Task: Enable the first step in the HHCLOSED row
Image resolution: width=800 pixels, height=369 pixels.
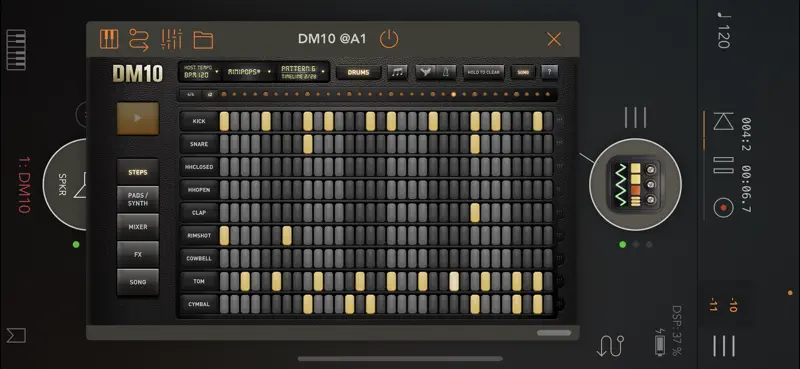Action: click(224, 167)
